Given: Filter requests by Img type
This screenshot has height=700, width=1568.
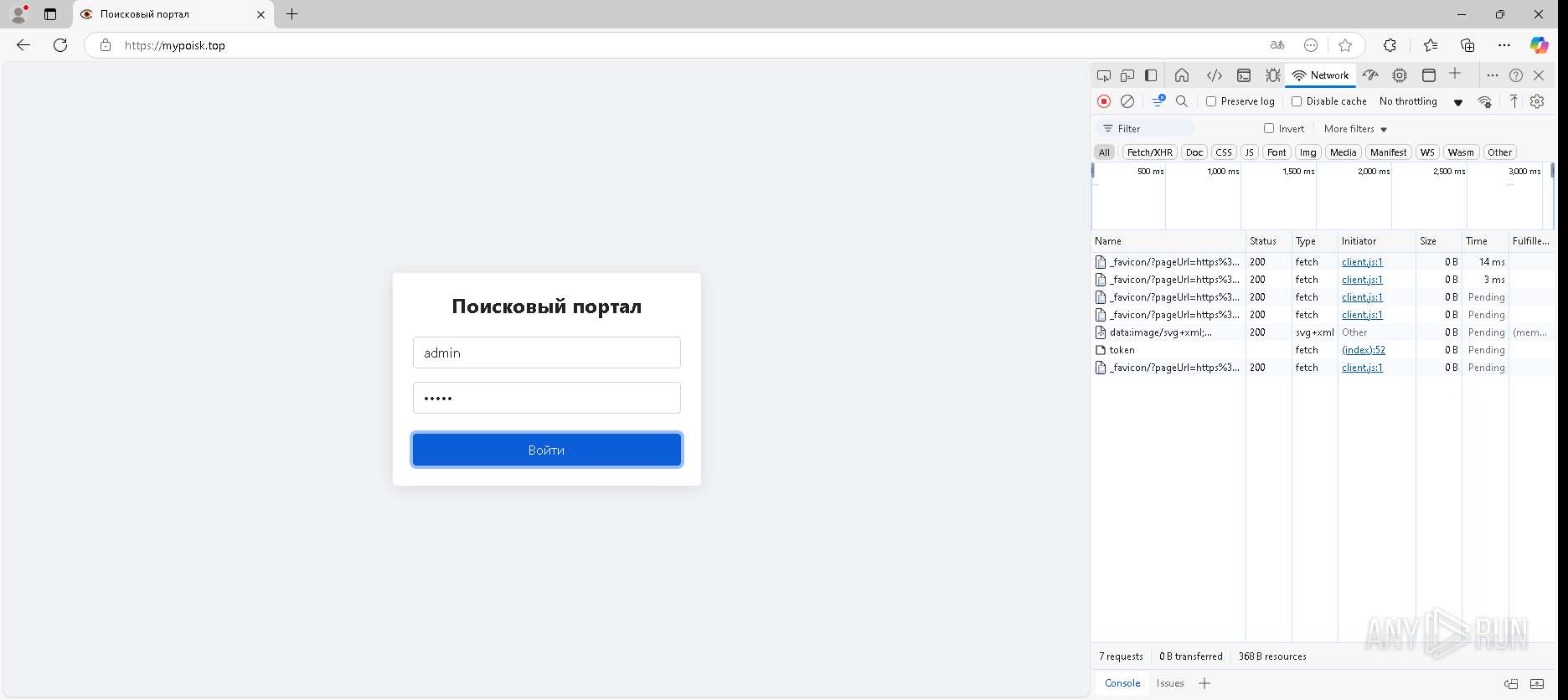Looking at the screenshot, I should [1308, 152].
